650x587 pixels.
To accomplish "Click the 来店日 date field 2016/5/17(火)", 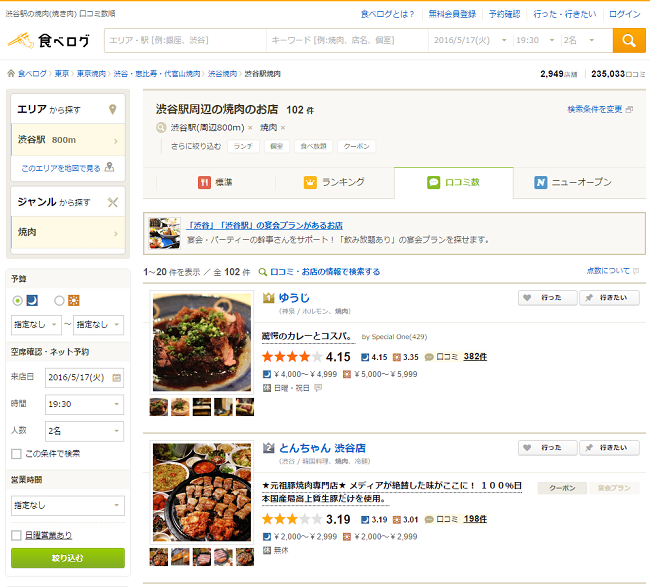I will pyautogui.click(x=84, y=378).
